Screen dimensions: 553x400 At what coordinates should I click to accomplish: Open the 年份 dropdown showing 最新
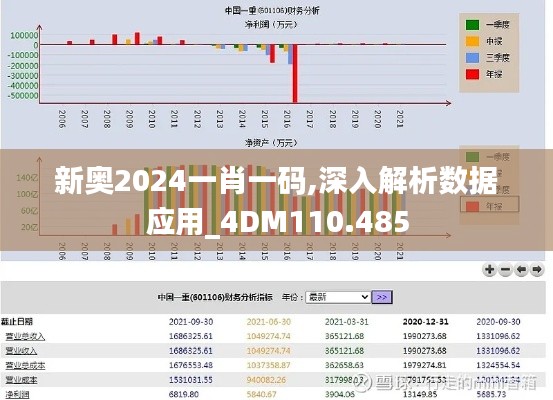pos(338,297)
